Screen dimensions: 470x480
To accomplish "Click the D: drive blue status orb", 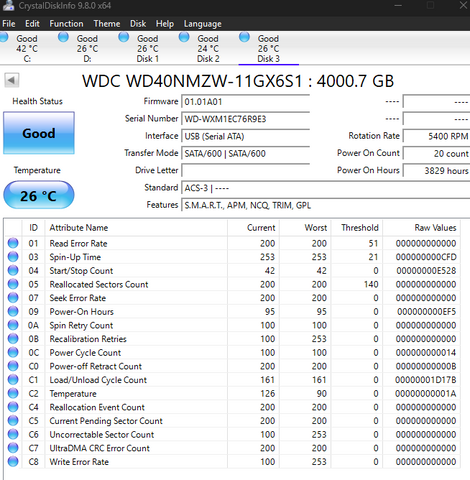I will [x=63, y=37].
